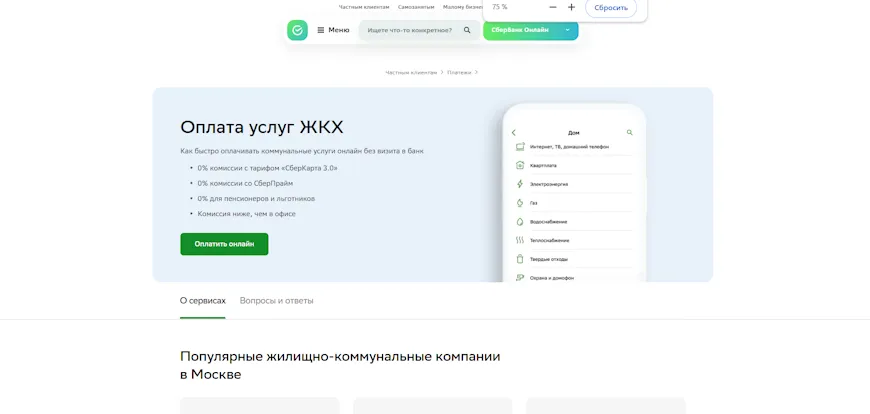Screen dimensions: 870x414
Task: Click the Сбросить zoom reset button
Action: [x=611, y=8]
